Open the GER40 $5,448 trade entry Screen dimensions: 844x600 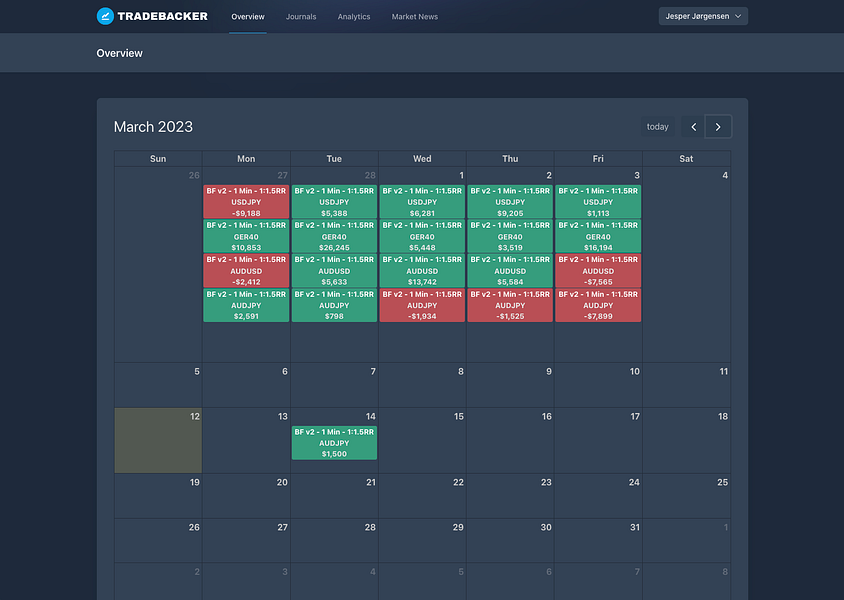[x=422, y=236]
